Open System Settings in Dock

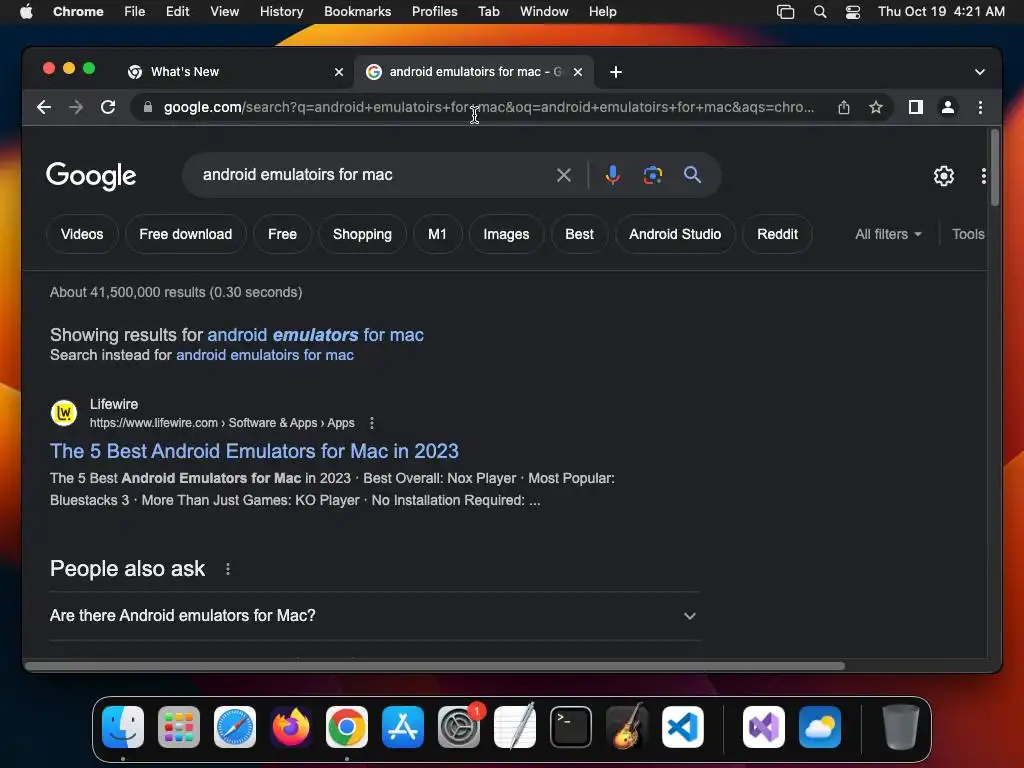[459, 727]
